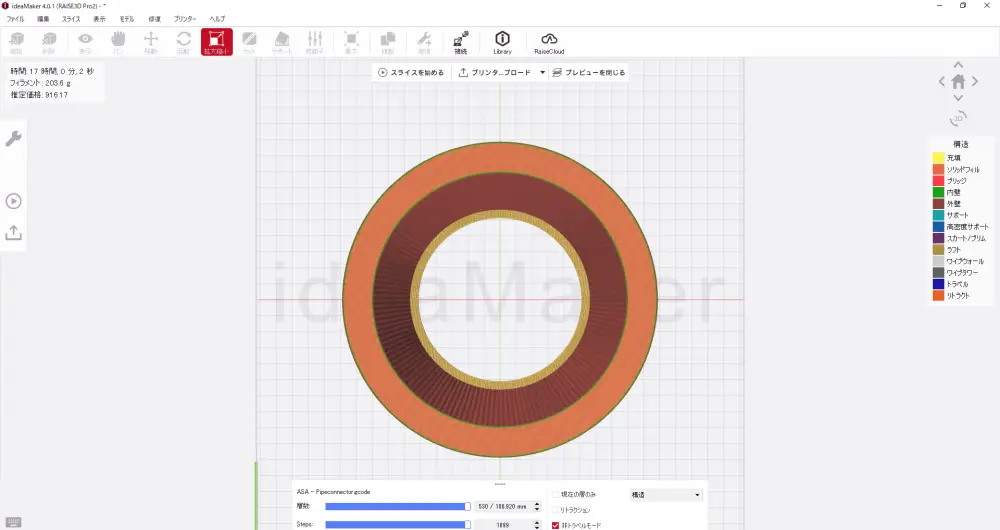Click the プレビューを閉じる button

coord(589,73)
